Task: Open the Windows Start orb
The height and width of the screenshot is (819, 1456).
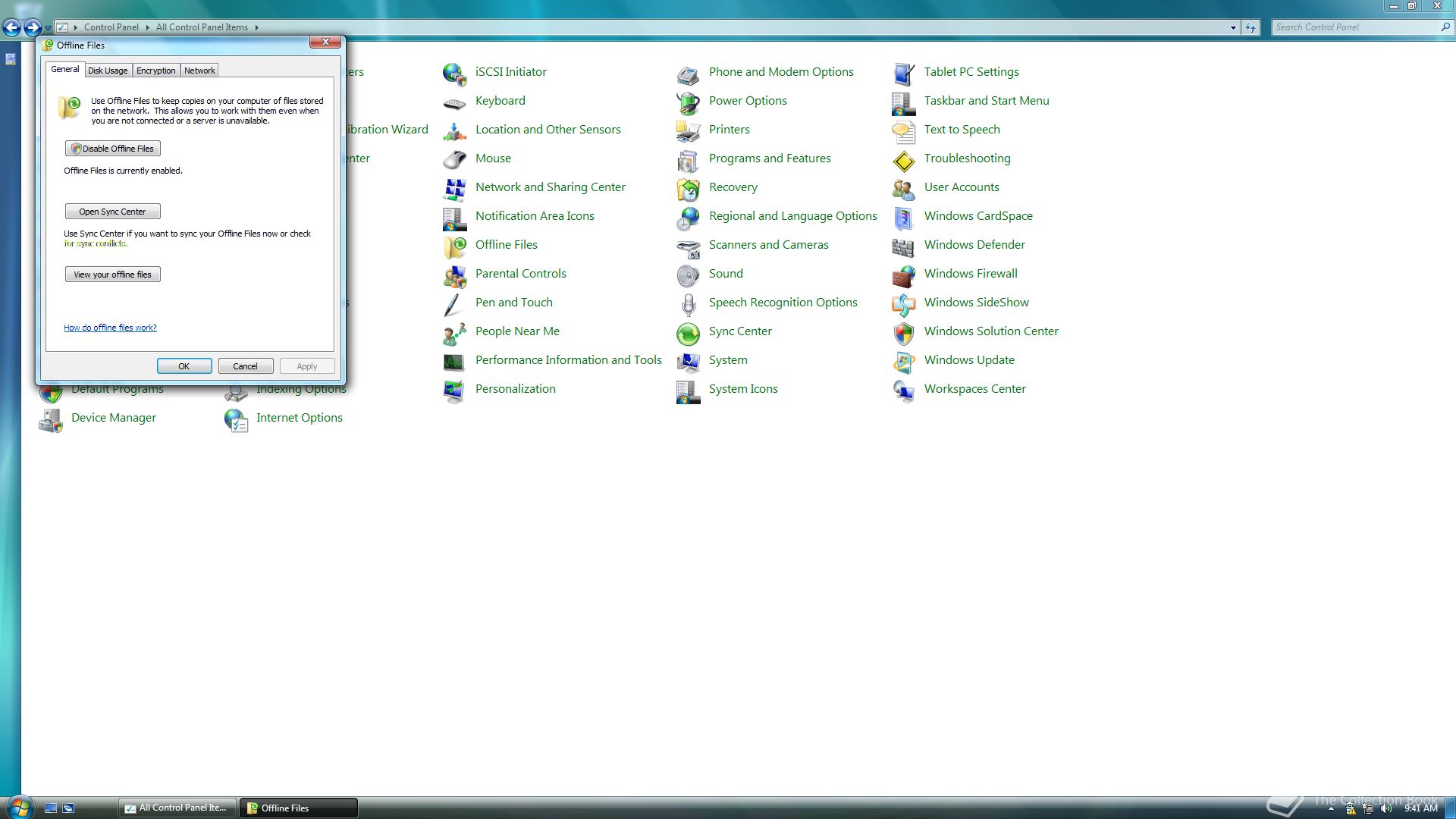Action: coord(19,807)
